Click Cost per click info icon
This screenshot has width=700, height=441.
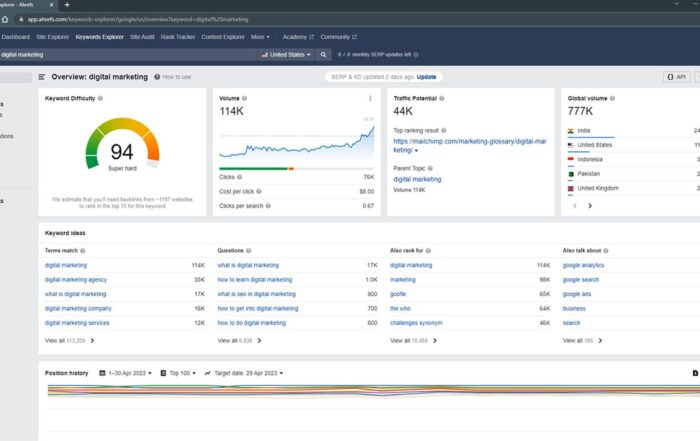coord(259,191)
